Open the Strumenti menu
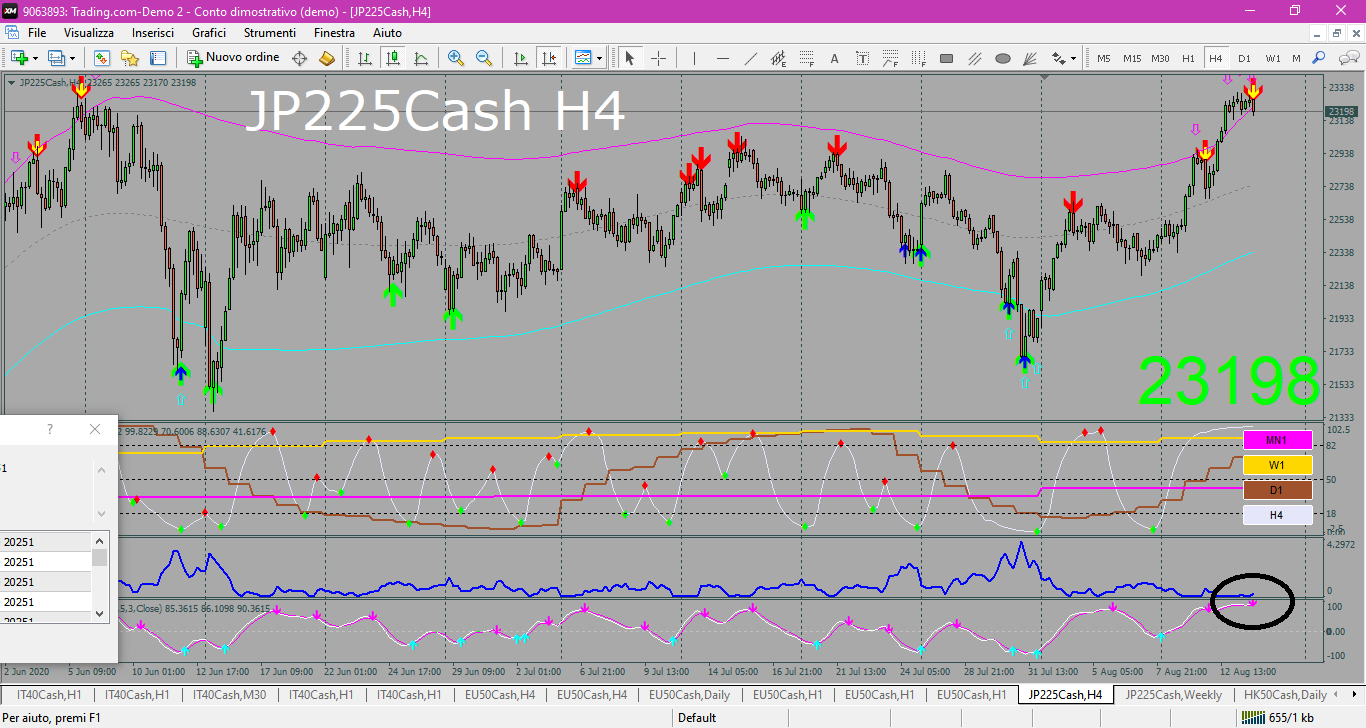 [269, 33]
